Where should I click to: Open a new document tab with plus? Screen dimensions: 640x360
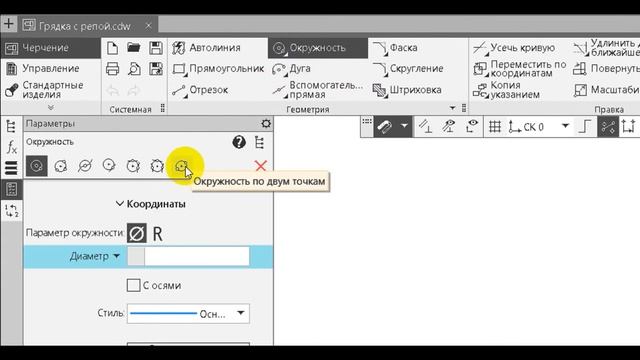click(x=9, y=24)
